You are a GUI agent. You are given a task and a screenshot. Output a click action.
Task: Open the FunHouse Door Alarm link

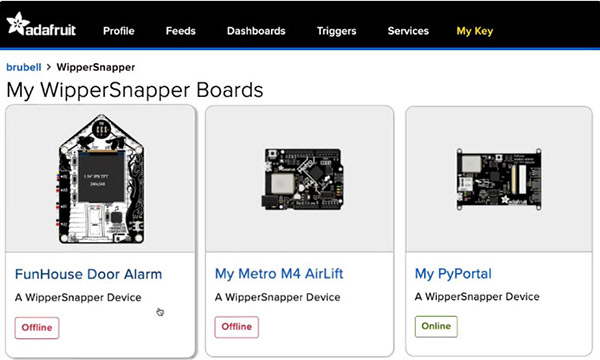88,274
